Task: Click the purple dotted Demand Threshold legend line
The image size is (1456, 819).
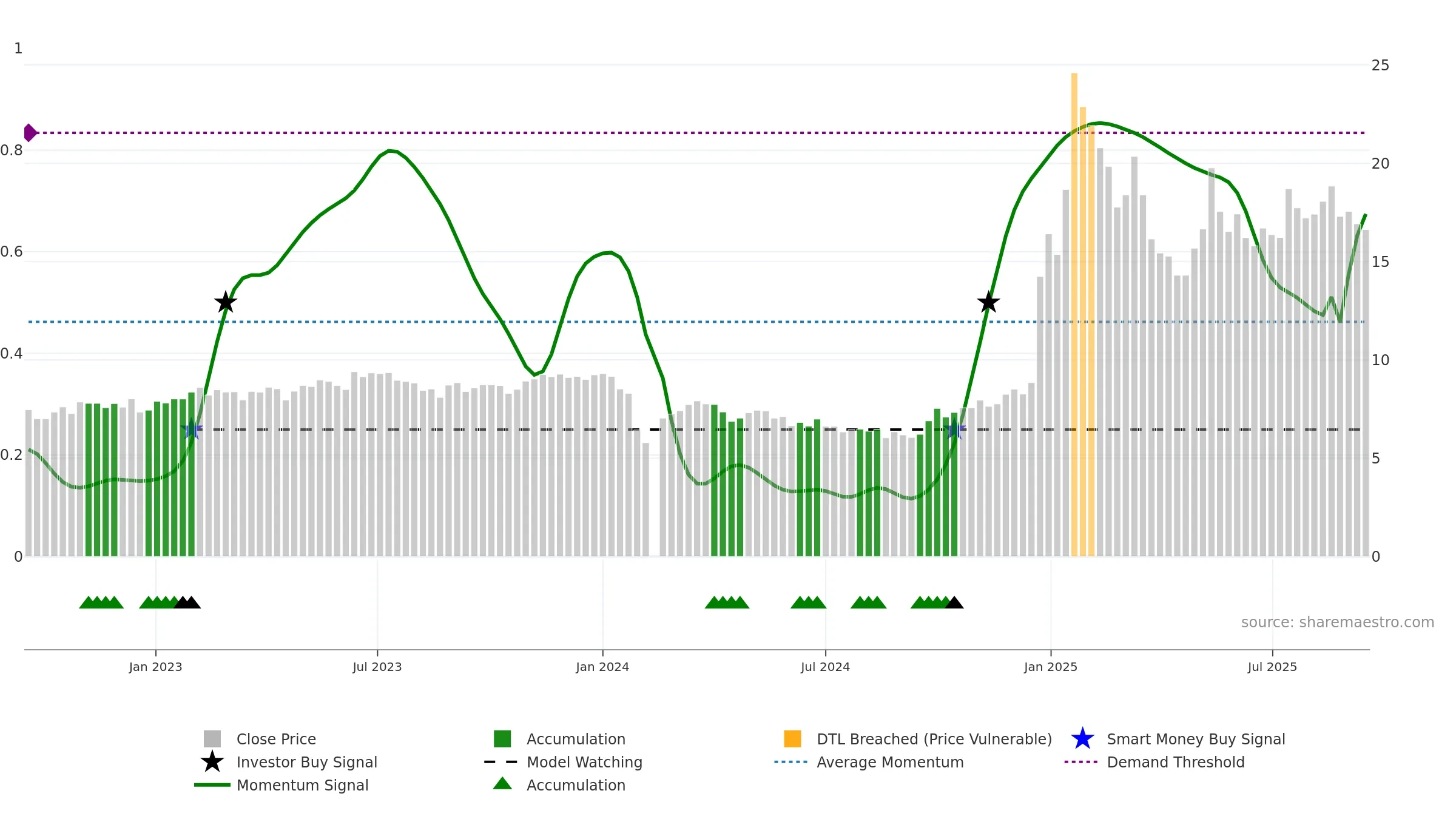Action: click(x=1081, y=762)
